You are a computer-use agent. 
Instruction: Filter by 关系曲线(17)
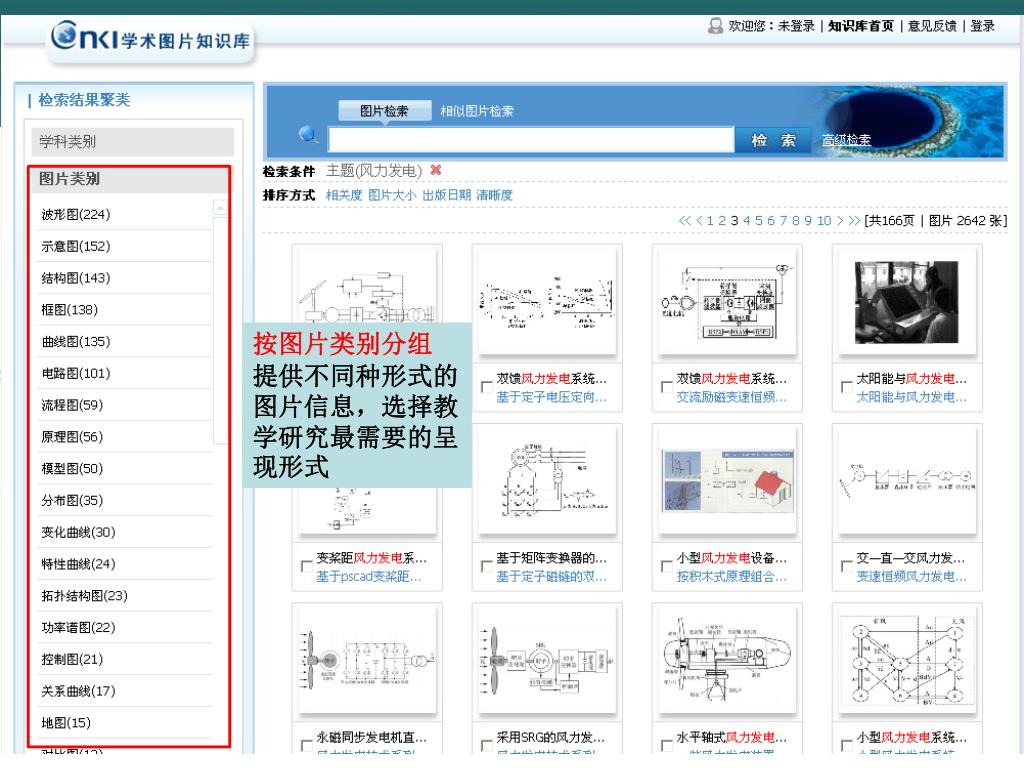(78, 692)
